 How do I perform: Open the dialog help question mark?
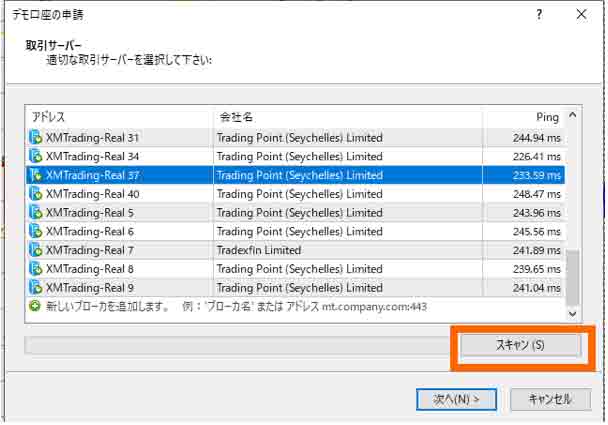(539, 15)
